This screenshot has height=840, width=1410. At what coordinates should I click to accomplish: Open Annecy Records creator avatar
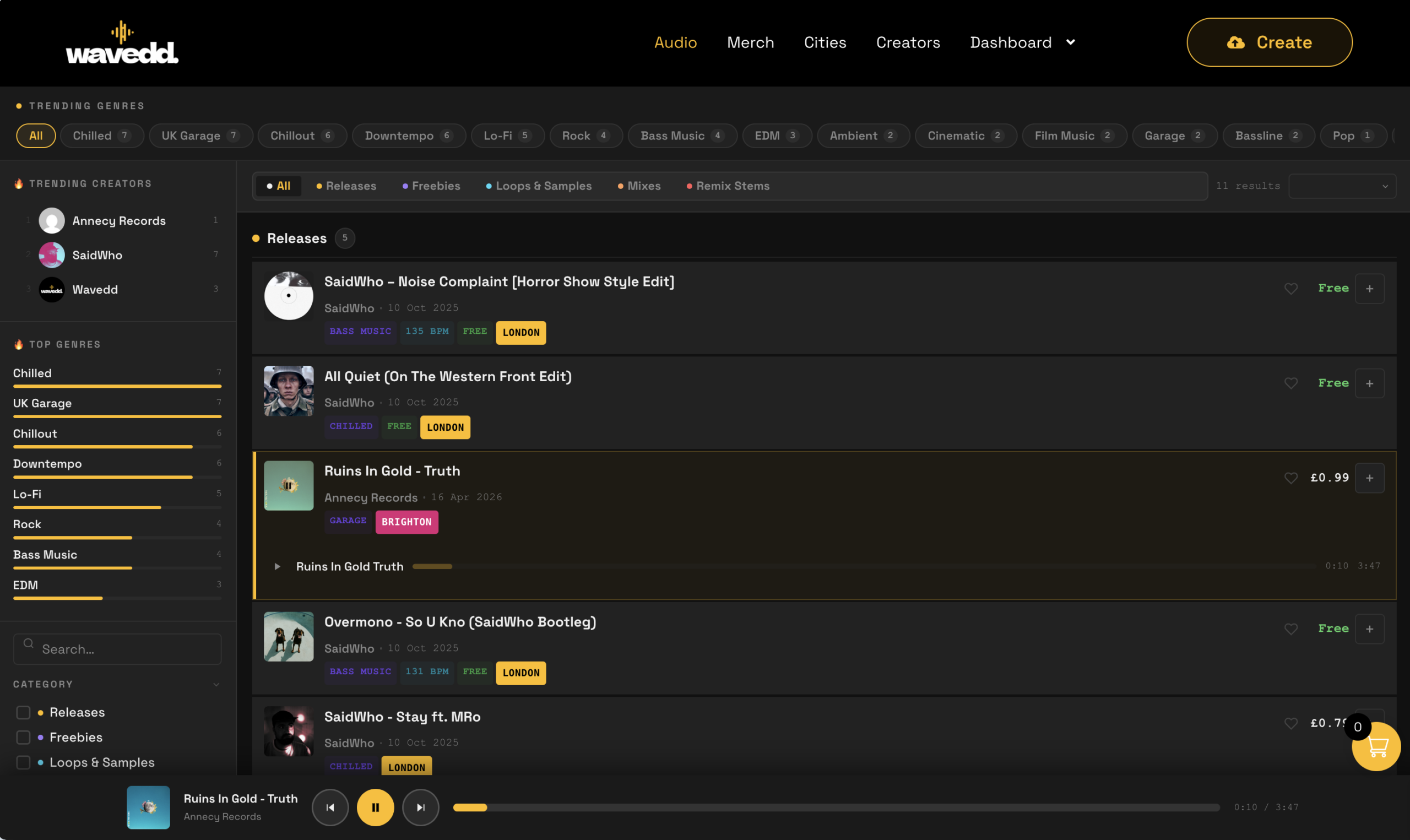click(x=51, y=221)
